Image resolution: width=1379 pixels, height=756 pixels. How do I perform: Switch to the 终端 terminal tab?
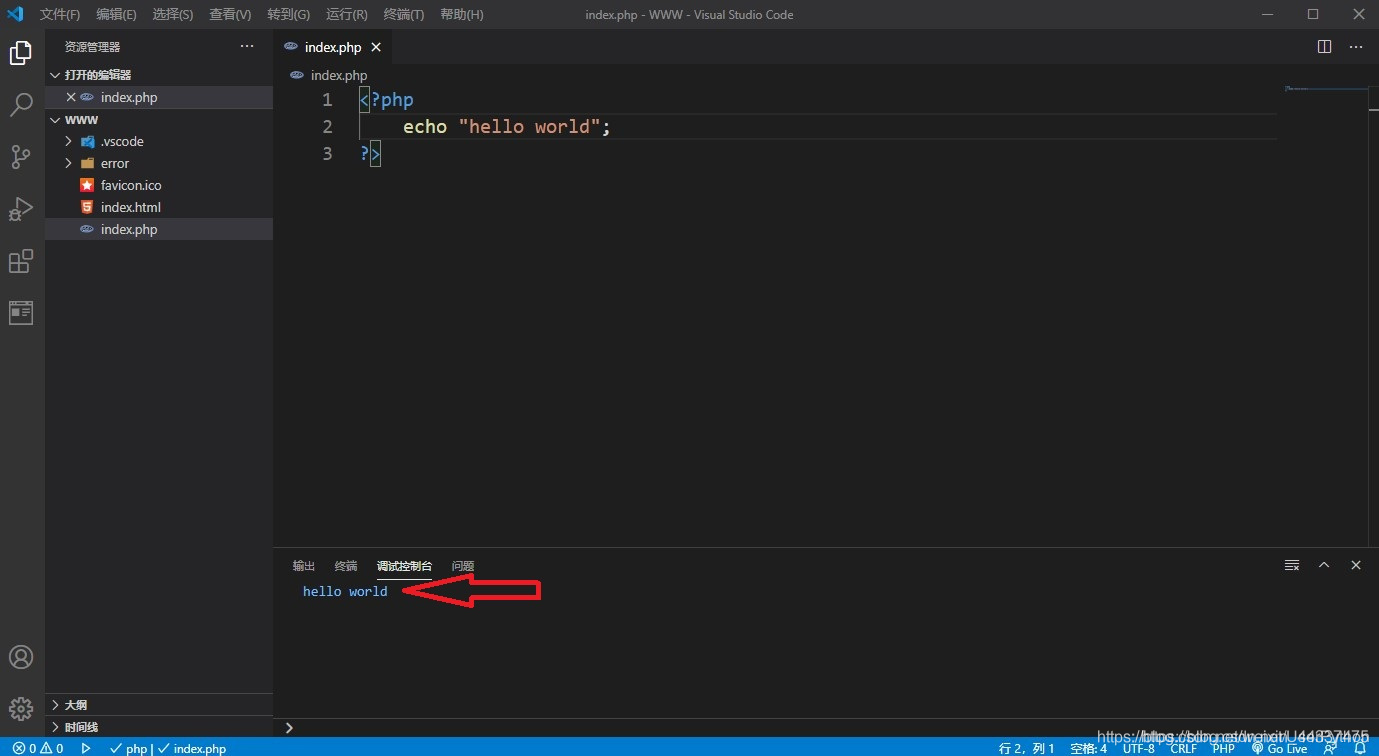pos(345,566)
